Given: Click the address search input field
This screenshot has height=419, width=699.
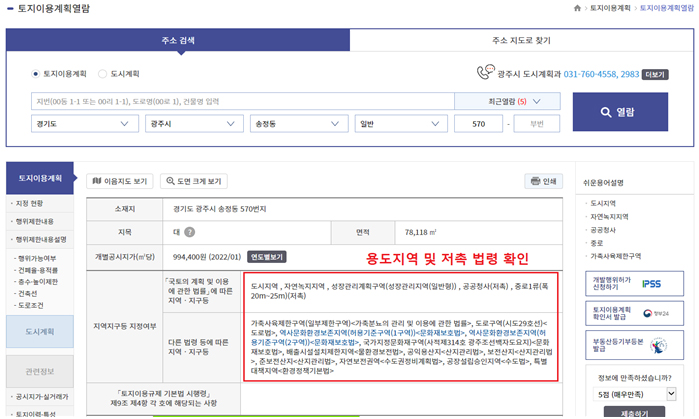Looking at the screenshot, I should (243, 102).
